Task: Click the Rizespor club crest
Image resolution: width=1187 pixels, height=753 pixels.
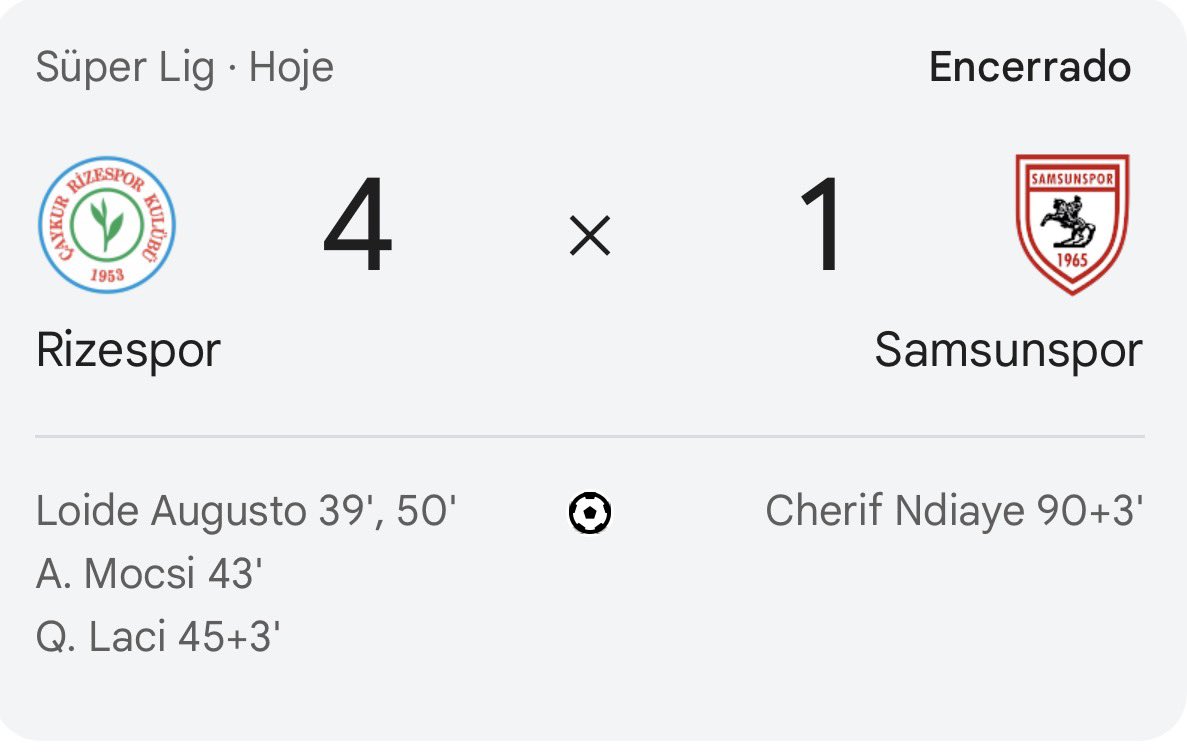Action: point(107,224)
